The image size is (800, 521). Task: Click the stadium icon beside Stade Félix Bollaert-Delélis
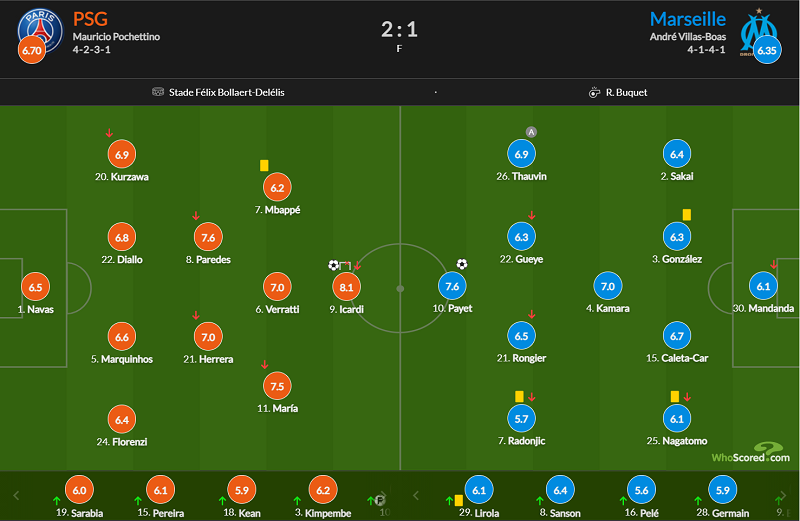click(x=158, y=92)
